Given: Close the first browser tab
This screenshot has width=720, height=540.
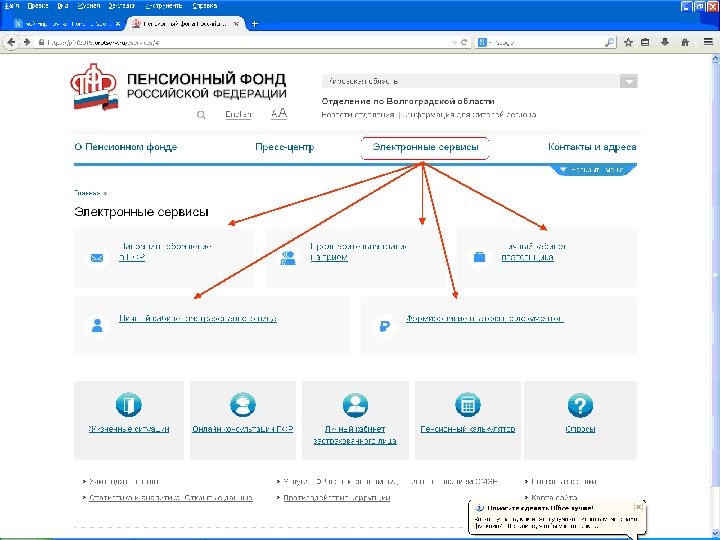Looking at the screenshot, I should pyautogui.click(x=118, y=24).
